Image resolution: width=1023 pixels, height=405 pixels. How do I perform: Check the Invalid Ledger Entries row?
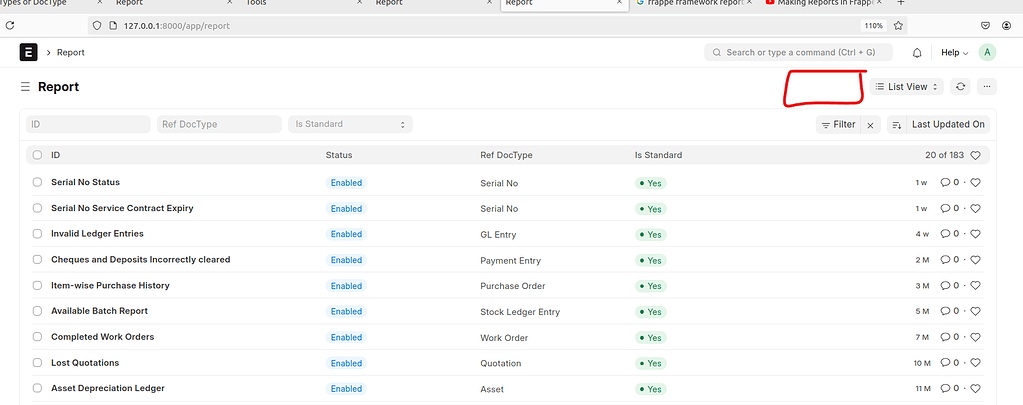pyautogui.click(x=37, y=233)
